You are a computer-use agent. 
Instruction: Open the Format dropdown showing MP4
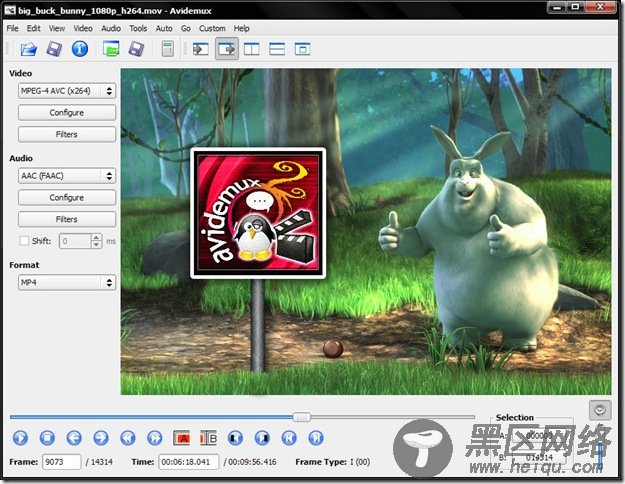[x=67, y=282]
